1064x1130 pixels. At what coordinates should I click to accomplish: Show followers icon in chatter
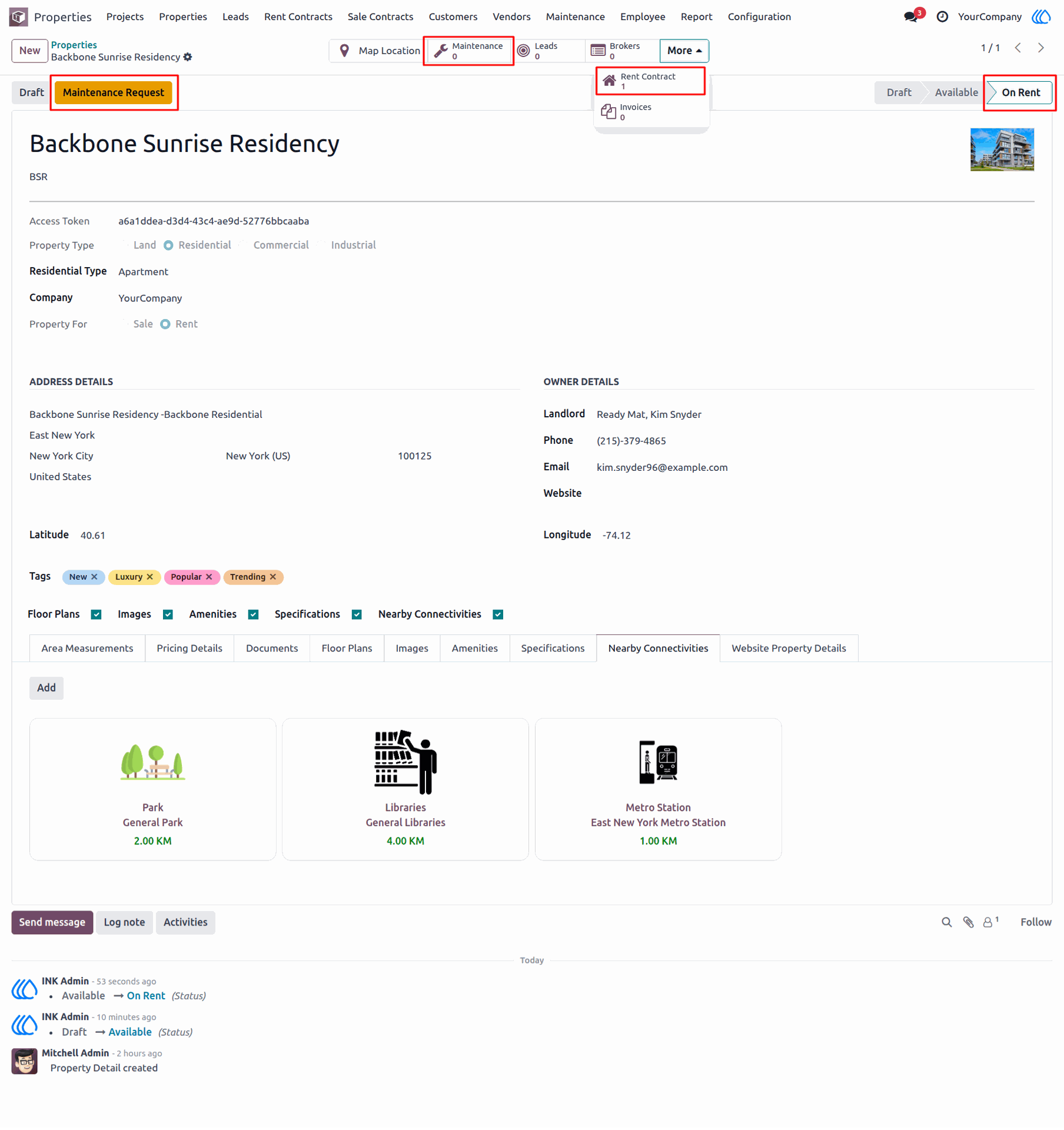pyautogui.click(x=991, y=922)
